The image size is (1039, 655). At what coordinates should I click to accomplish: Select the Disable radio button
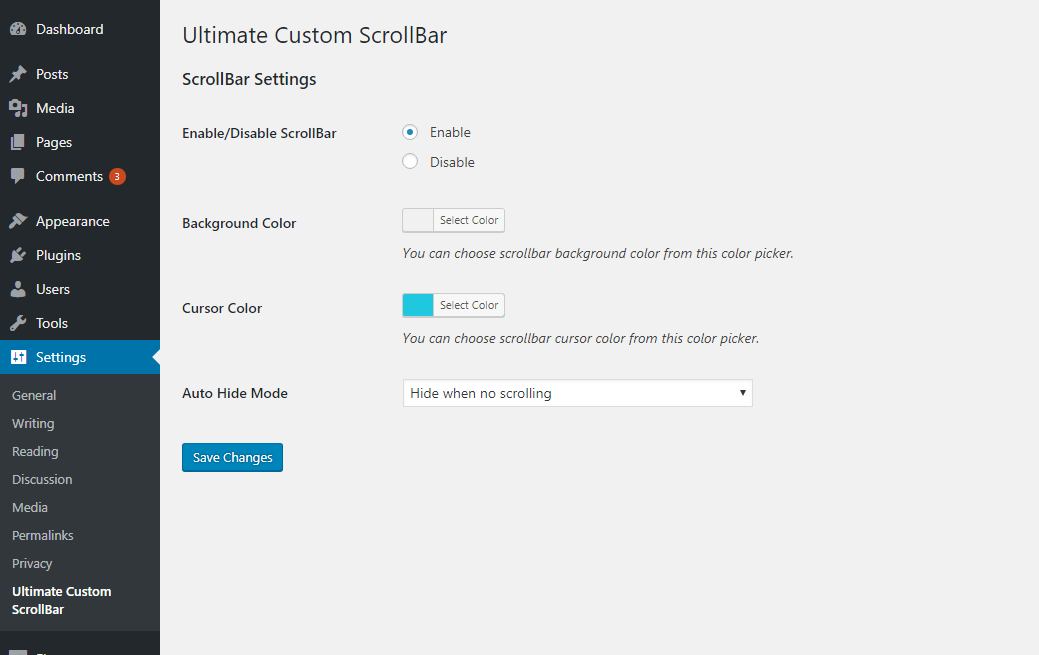pyautogui.click(x=410, y=162)
